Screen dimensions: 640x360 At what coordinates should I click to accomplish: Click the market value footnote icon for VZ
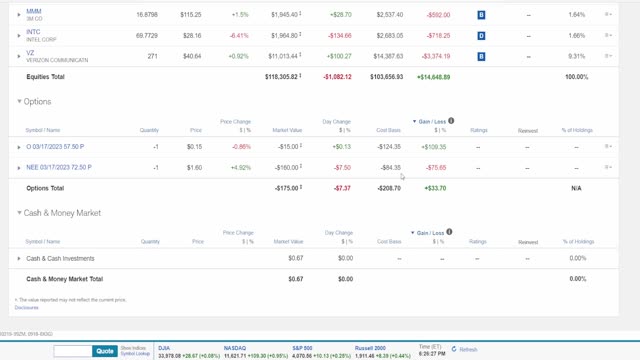[x=300, y=55]
